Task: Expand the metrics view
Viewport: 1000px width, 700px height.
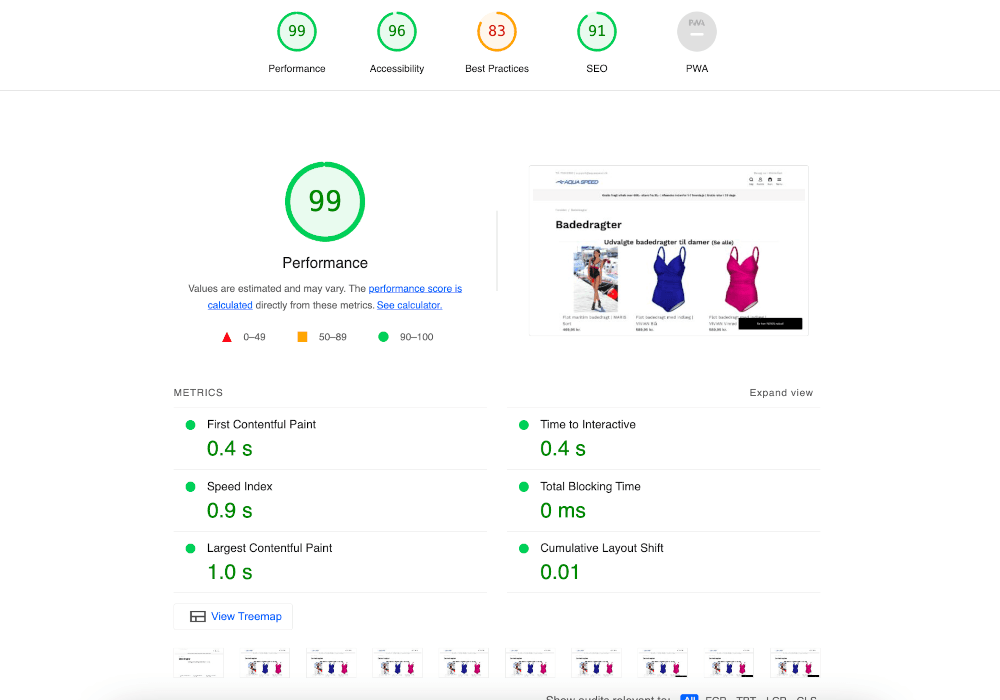Action: point(781,393)
